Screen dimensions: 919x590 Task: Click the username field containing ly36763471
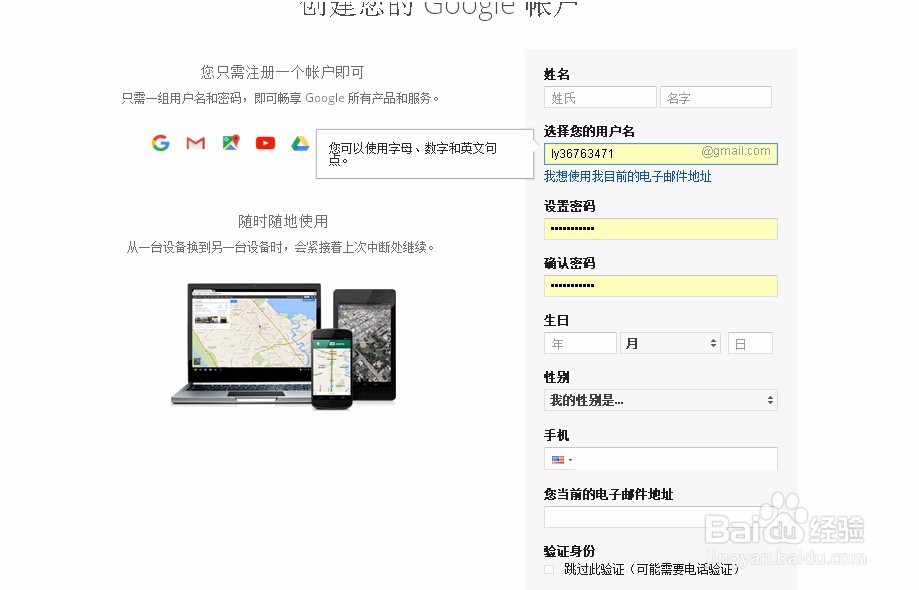(x=661, y=154)
